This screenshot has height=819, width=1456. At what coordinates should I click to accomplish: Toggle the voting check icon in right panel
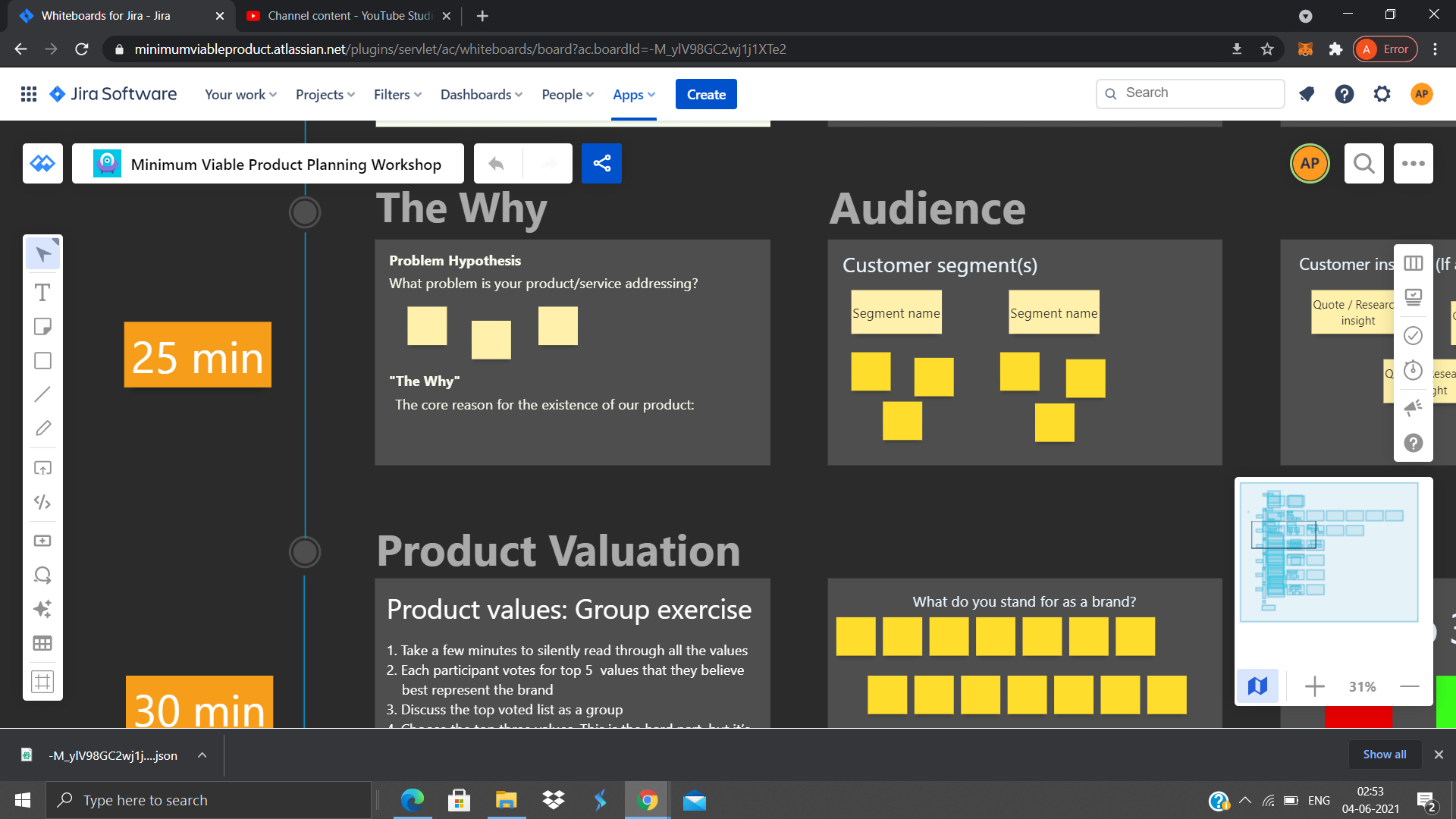pos(1413,335)
